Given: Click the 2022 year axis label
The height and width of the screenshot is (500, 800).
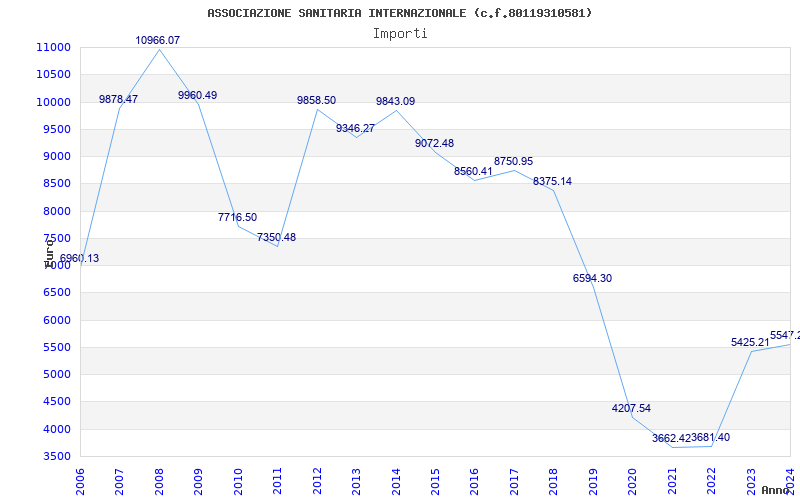Looking at the screenshot, I should pyautogui.click(x=712, y=482).
